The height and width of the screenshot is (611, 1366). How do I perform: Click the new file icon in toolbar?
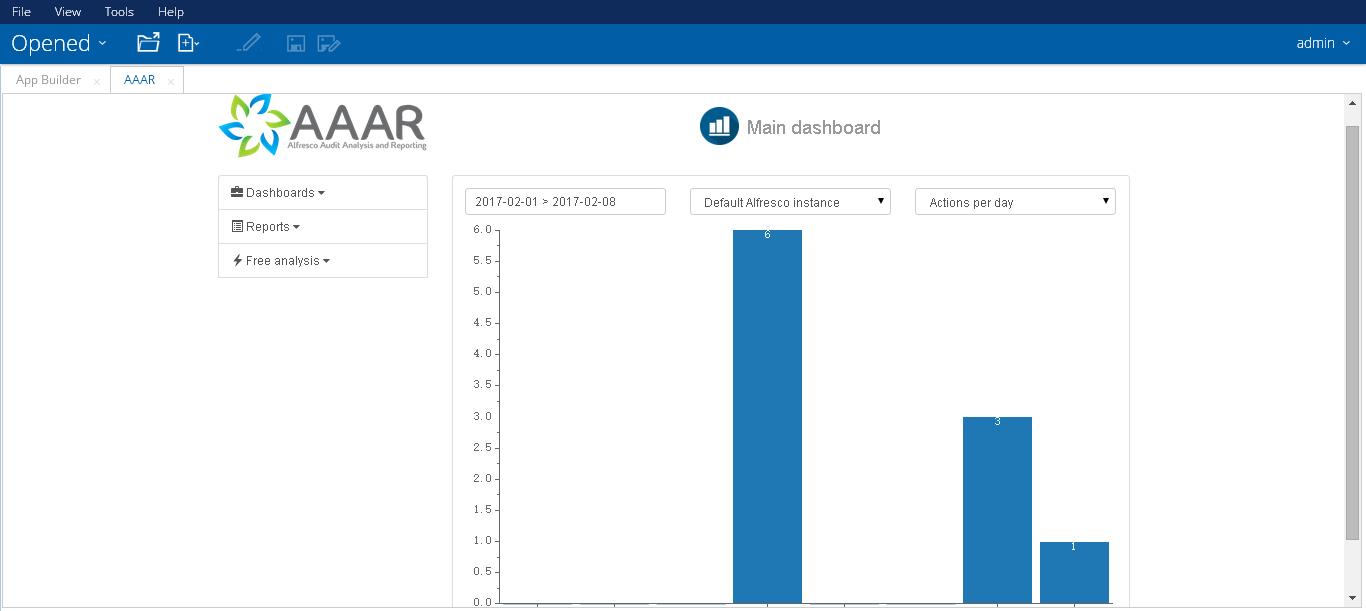(x=187, y=43)
